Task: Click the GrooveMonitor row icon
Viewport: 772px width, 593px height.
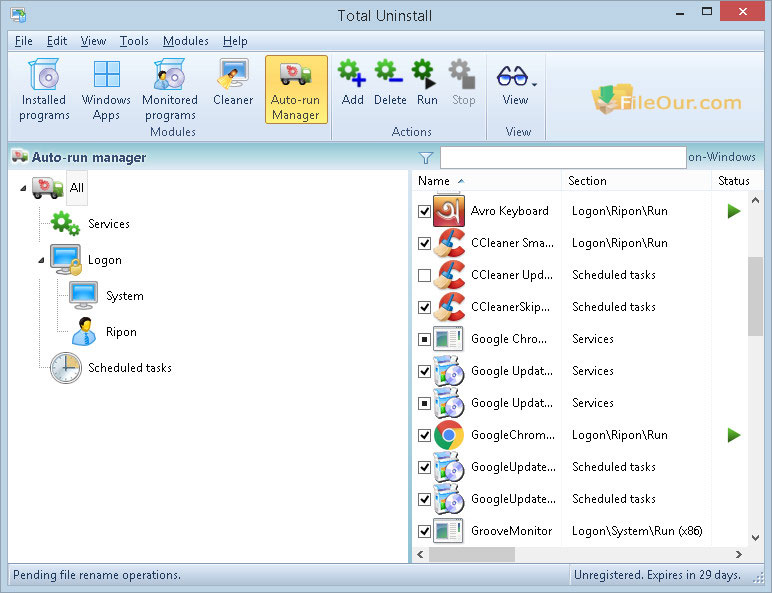Action: click(449, 531)
